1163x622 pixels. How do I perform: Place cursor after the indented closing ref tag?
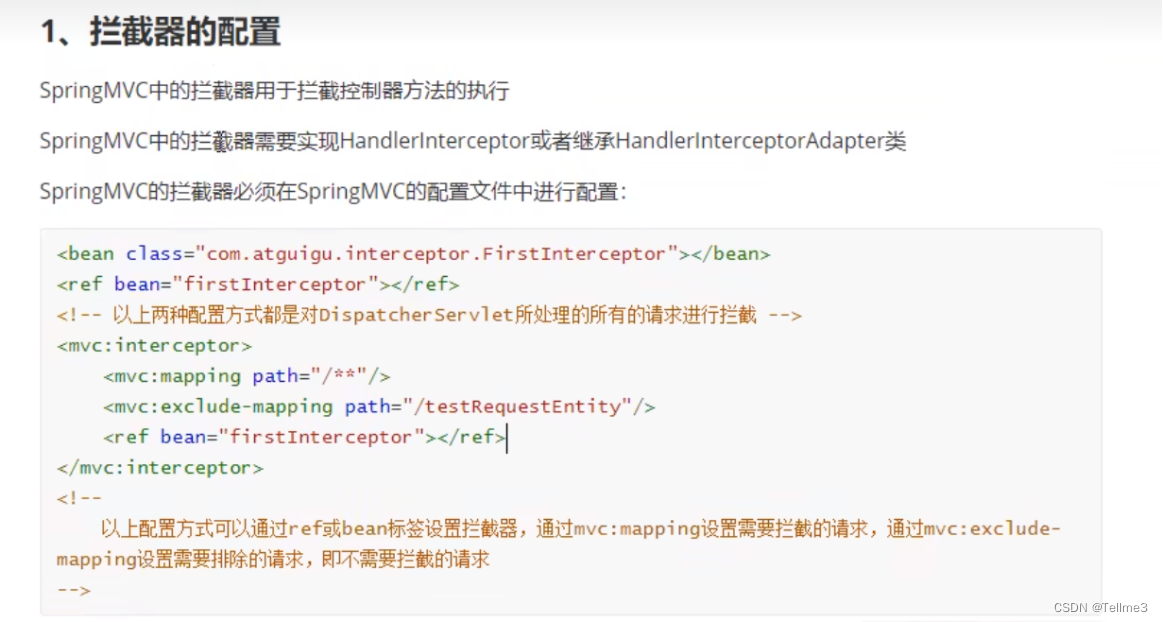507,437
